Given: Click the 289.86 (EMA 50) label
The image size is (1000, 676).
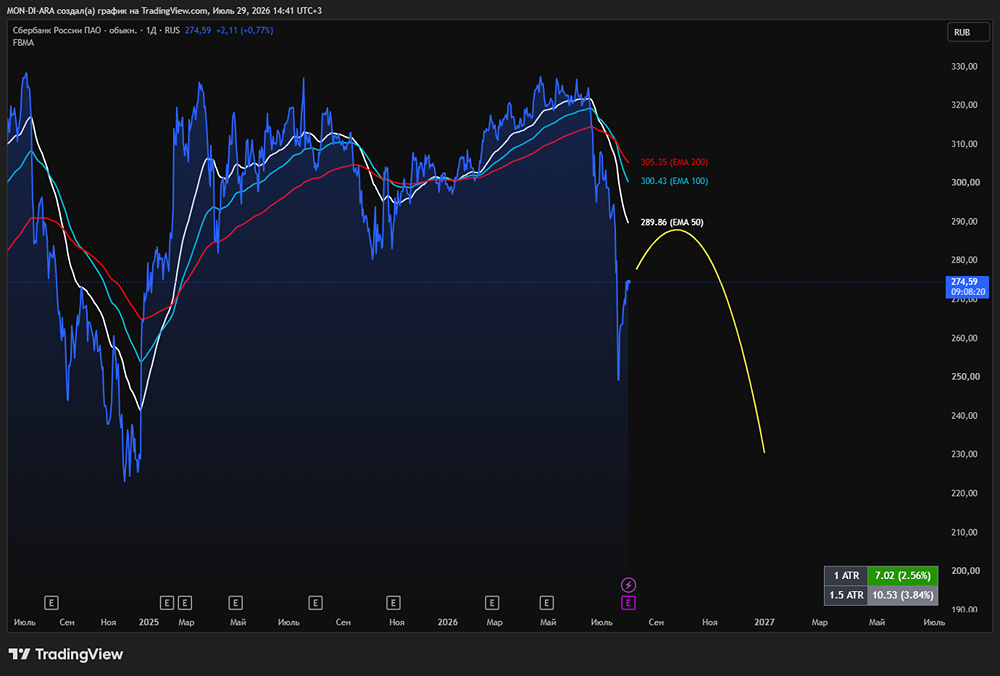Looking at the screenshot, I should 672,223.
